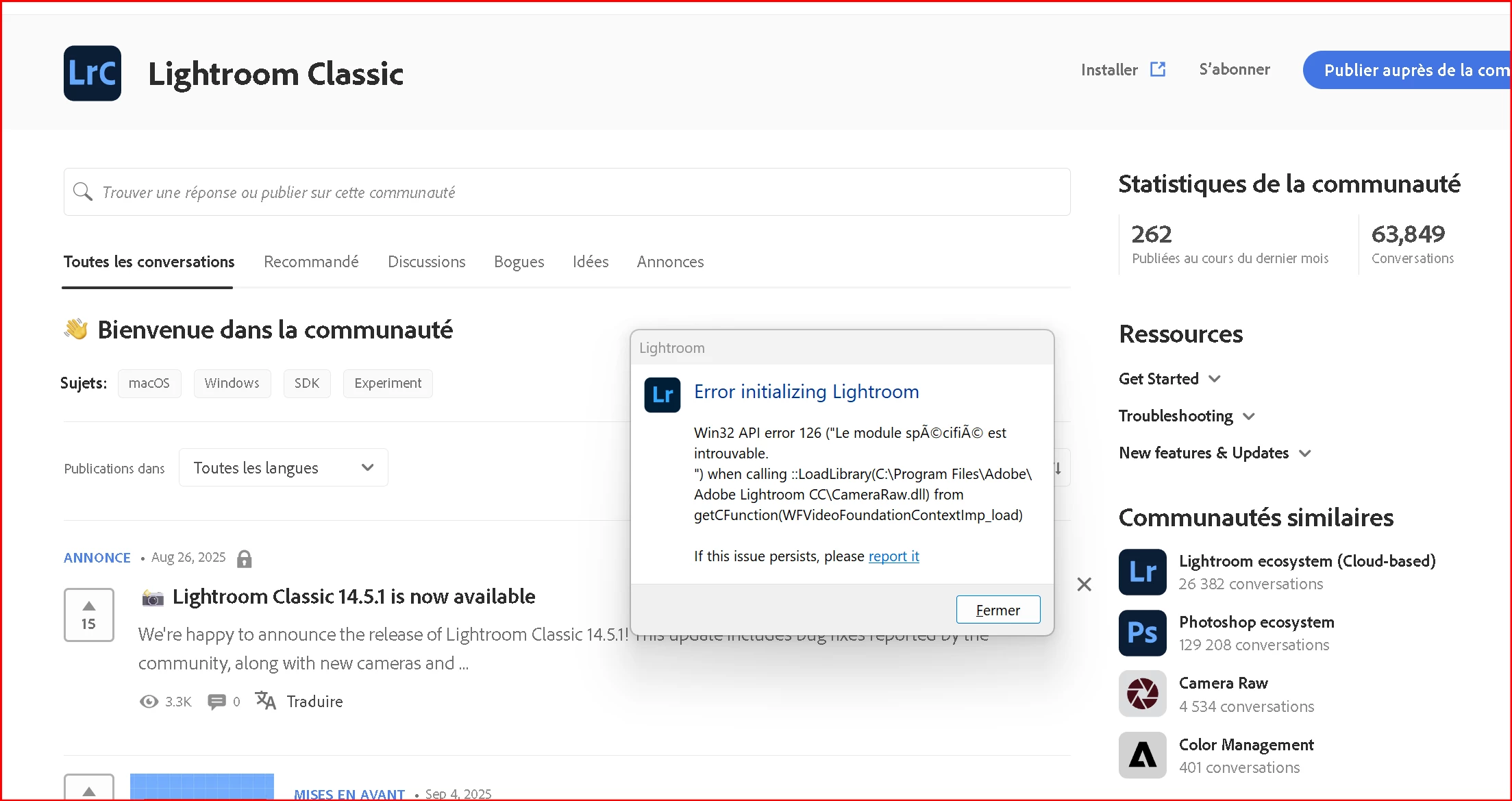Image resolution: width=1512 pixels, height=801 pixels.
Task: Switch to the Bogues tab
Action: pyautogui.click(x=519, y=262)
